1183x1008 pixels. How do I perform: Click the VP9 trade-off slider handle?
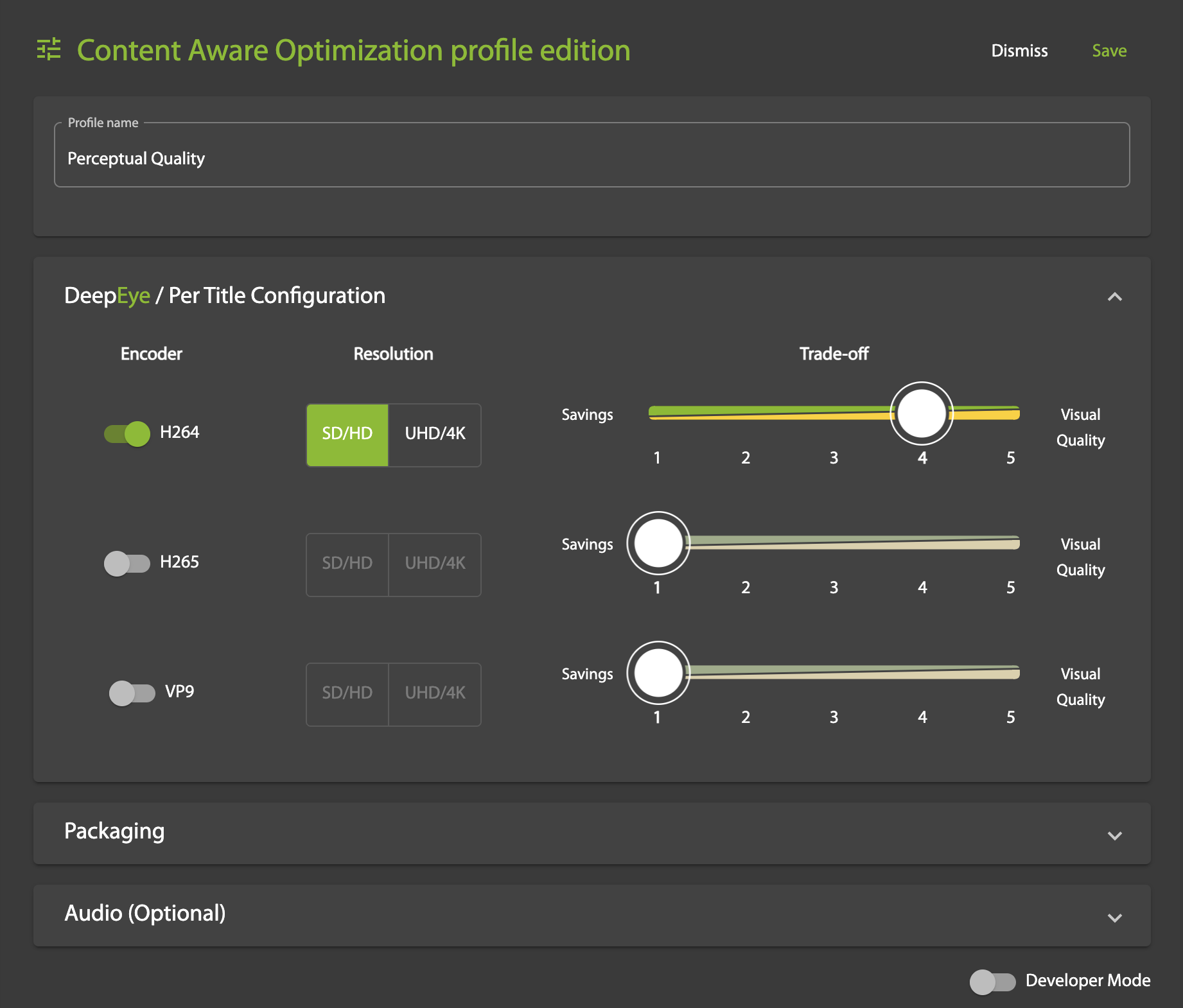(x=658, y=673)
